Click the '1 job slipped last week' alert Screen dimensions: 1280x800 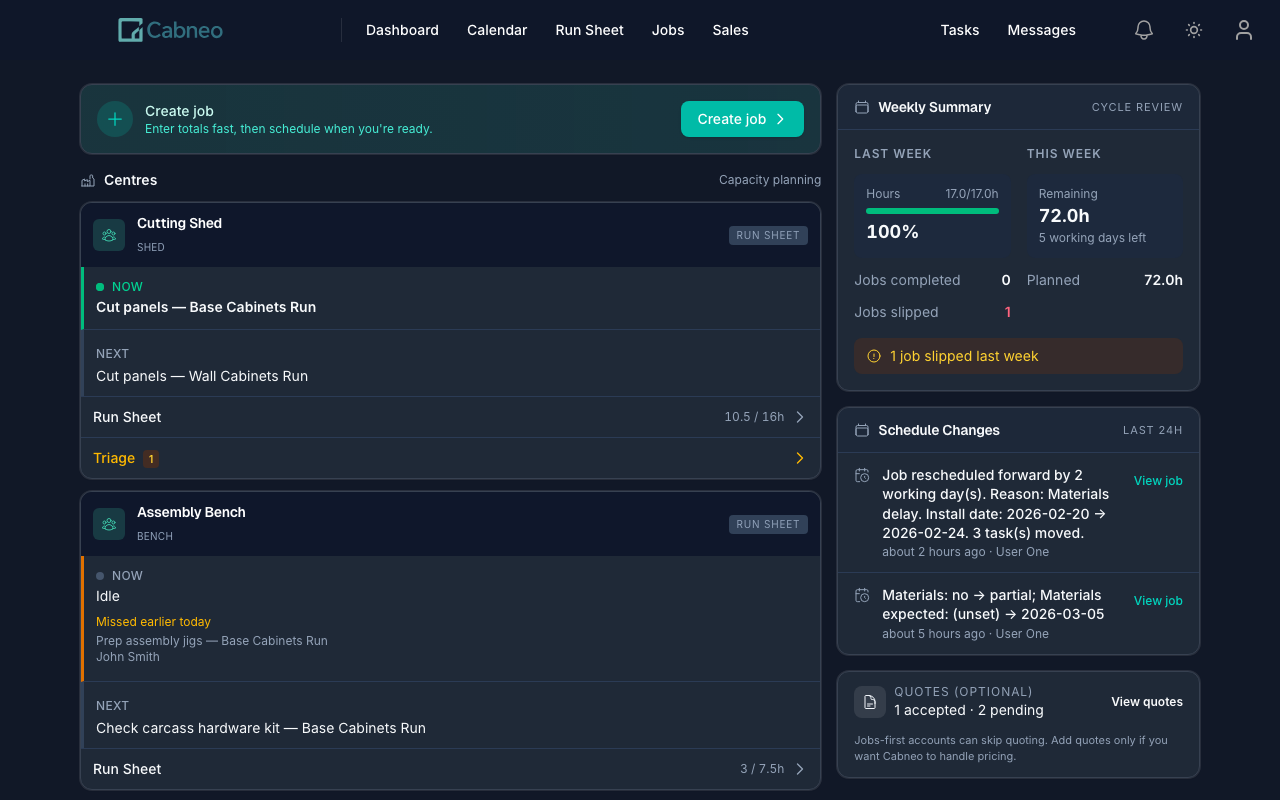(x=1018, y=356)
